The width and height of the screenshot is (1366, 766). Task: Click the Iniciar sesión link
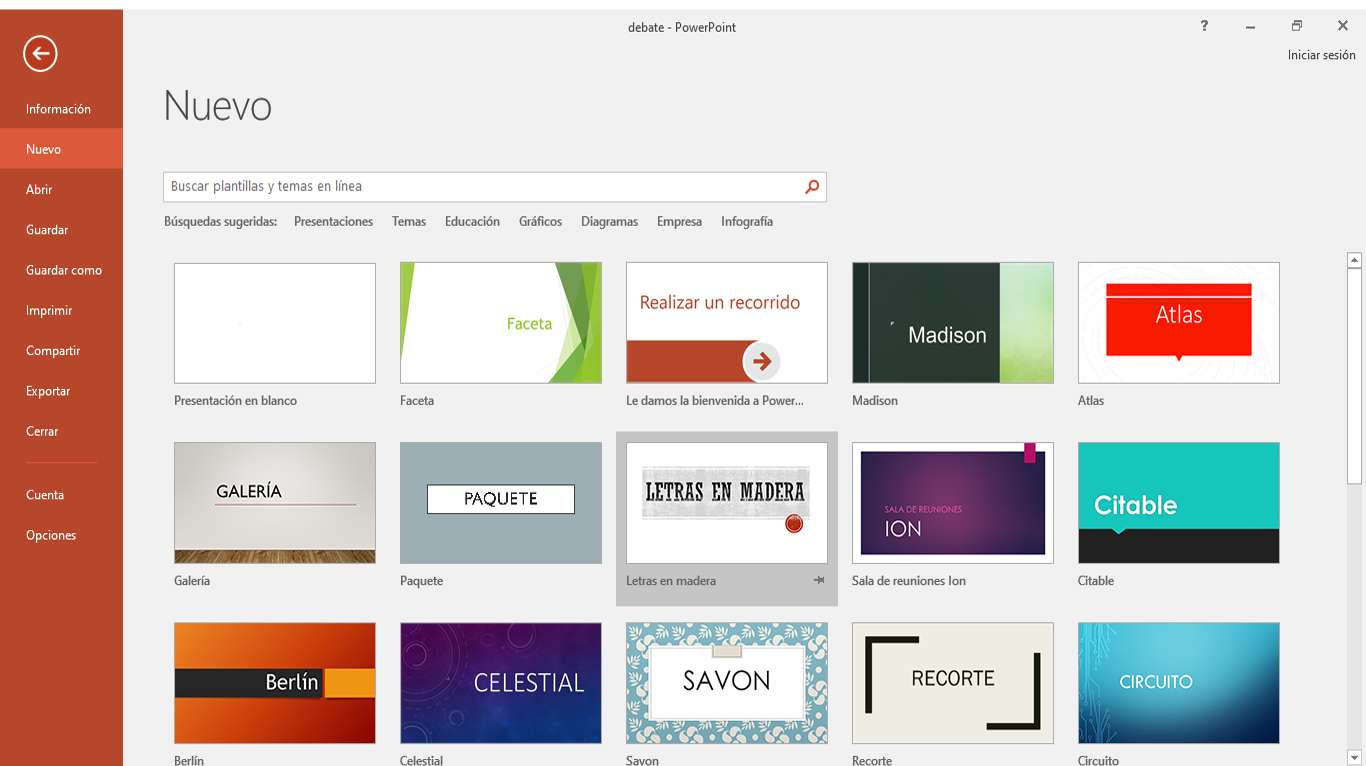click(x=1321, y=55)
